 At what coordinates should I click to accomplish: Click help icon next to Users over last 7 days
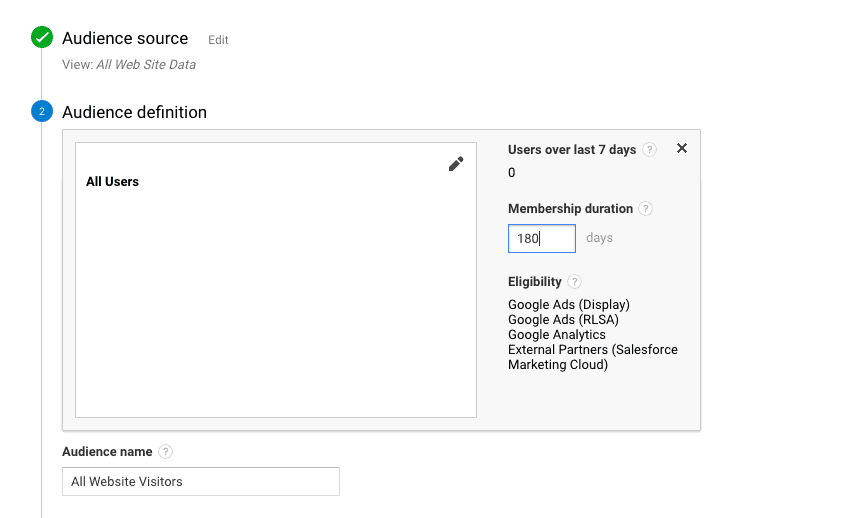[x=650, y=150]
